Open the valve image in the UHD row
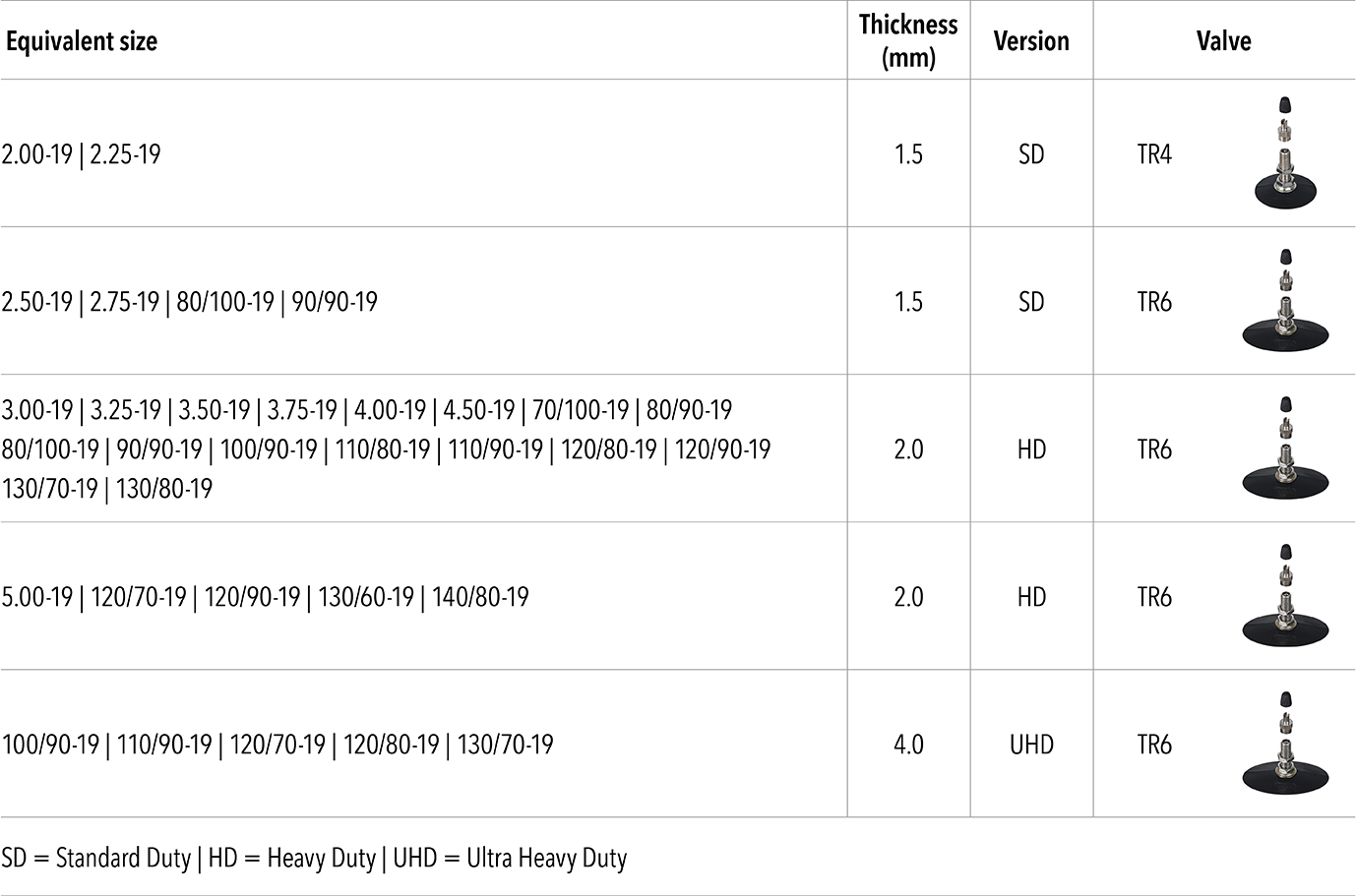This screenshot has height=896, width=1356. pos(1284,744)
